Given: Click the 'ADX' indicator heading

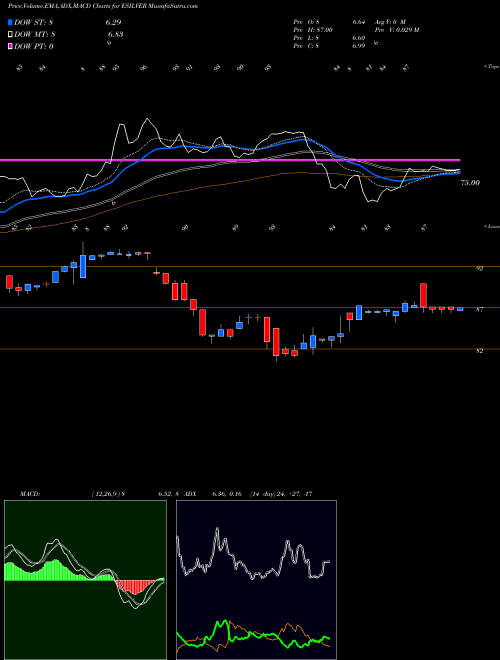Looking at the screenshot, I should pyautogui.click(x=190, y=494).
